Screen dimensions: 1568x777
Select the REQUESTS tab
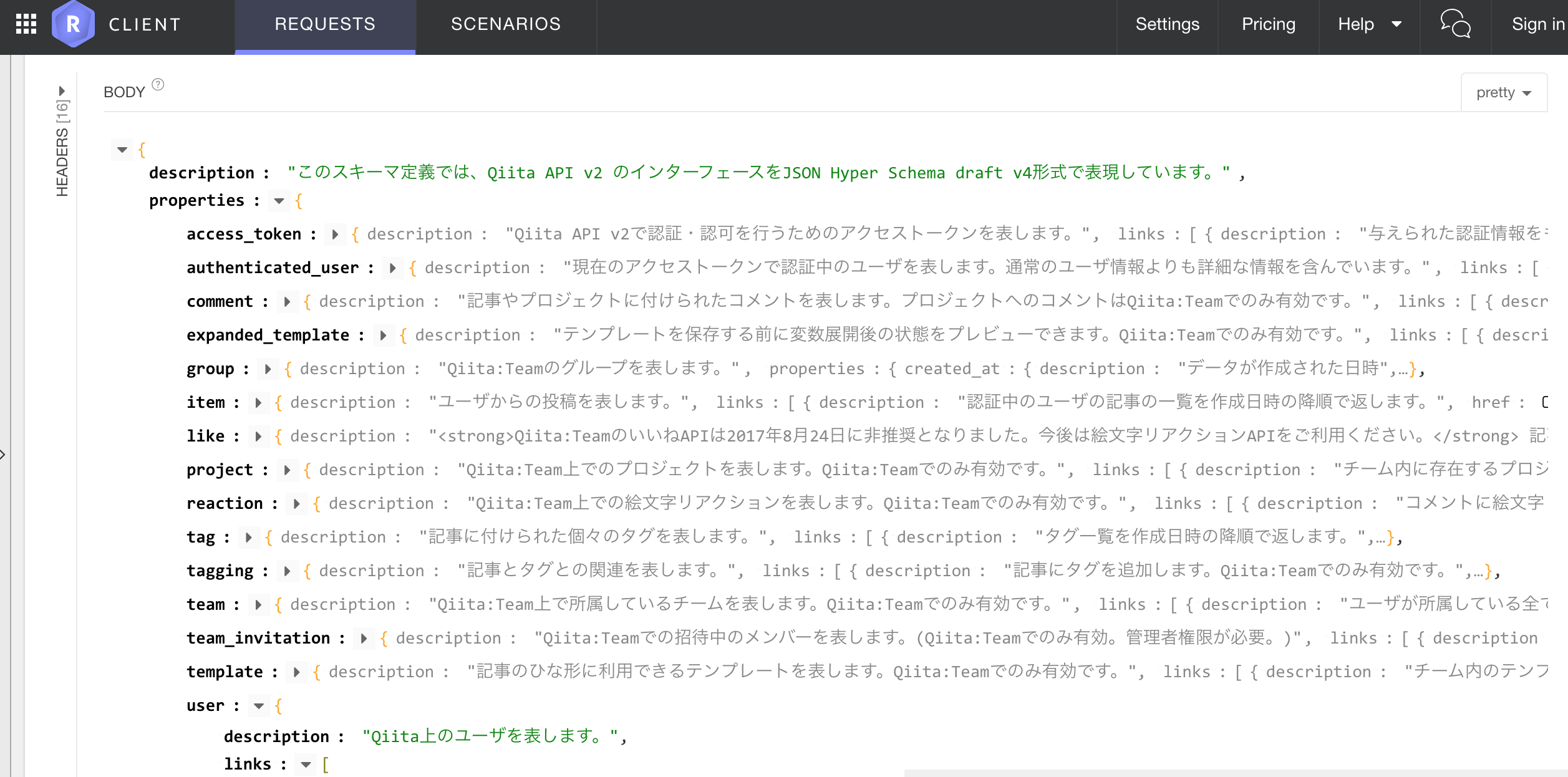(x=325, y=24)
